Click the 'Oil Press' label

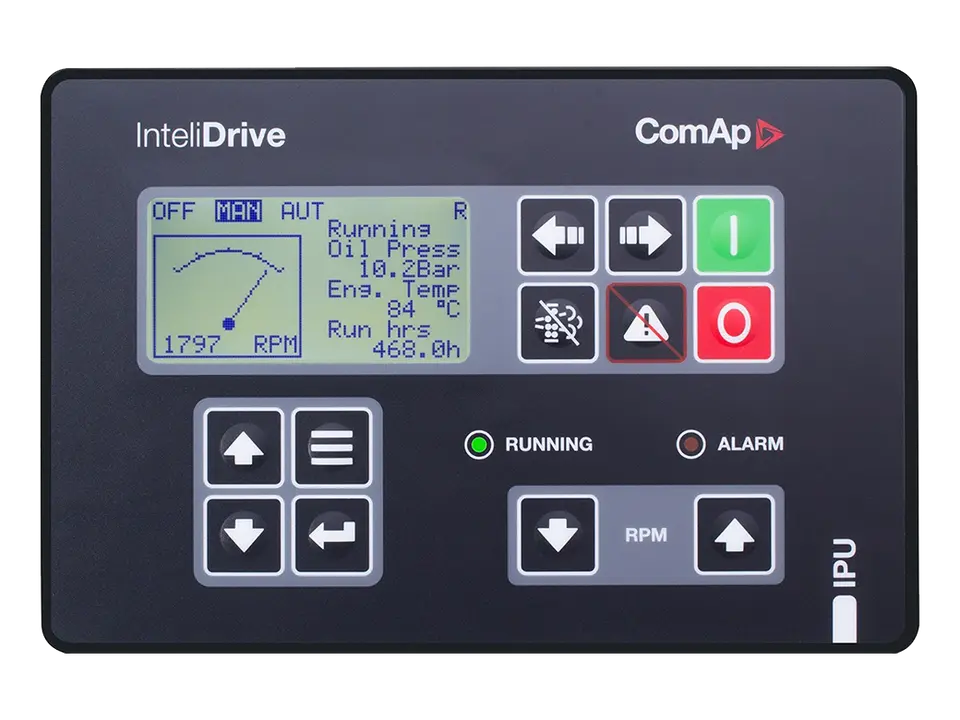click(394, 249)
